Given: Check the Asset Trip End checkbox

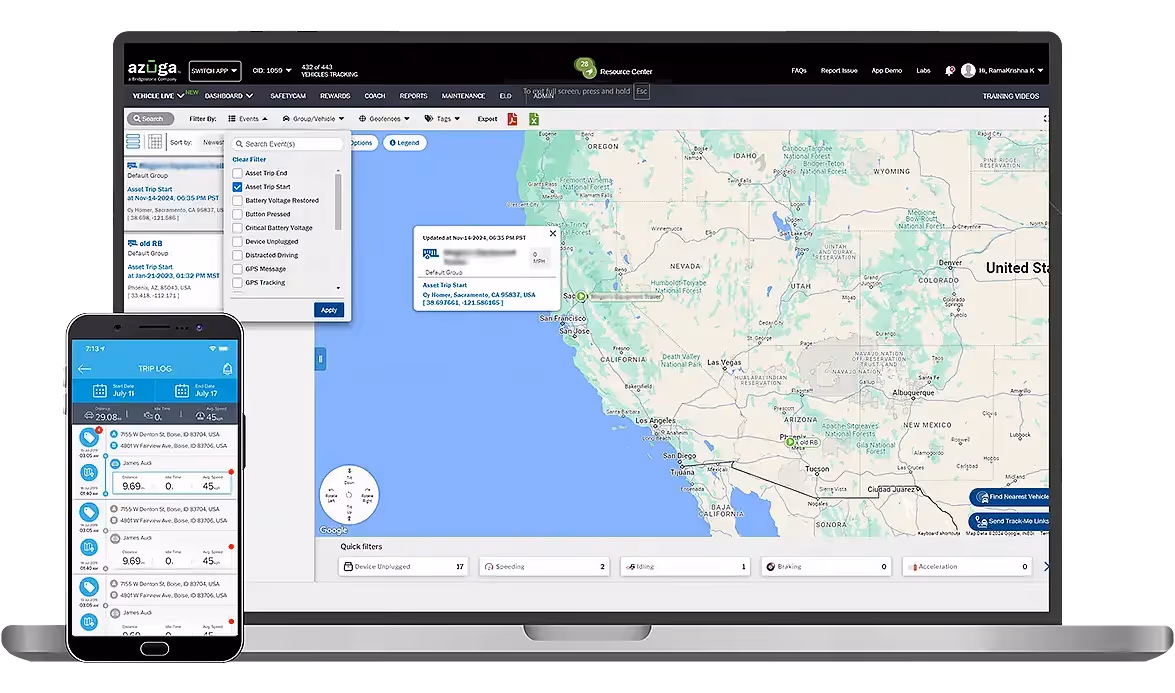Looking at the screenshot, I should [238, 173].
